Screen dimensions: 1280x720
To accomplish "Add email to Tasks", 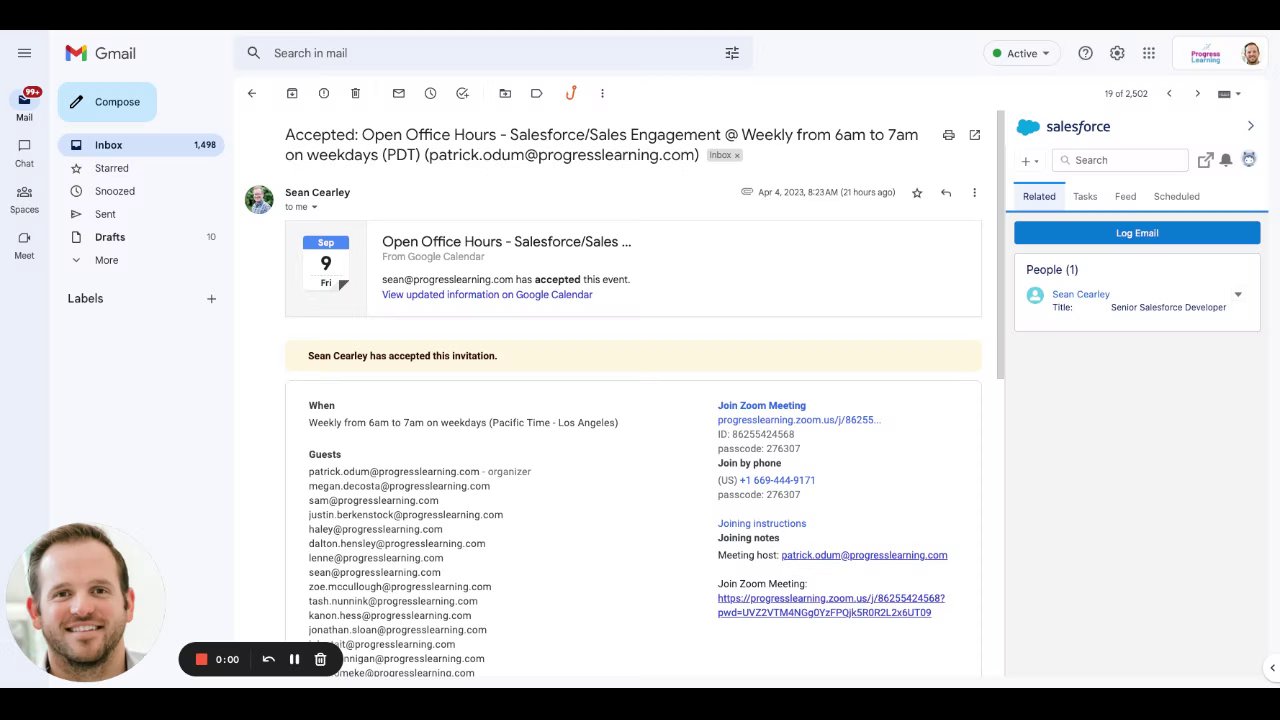I will (462, 93).
